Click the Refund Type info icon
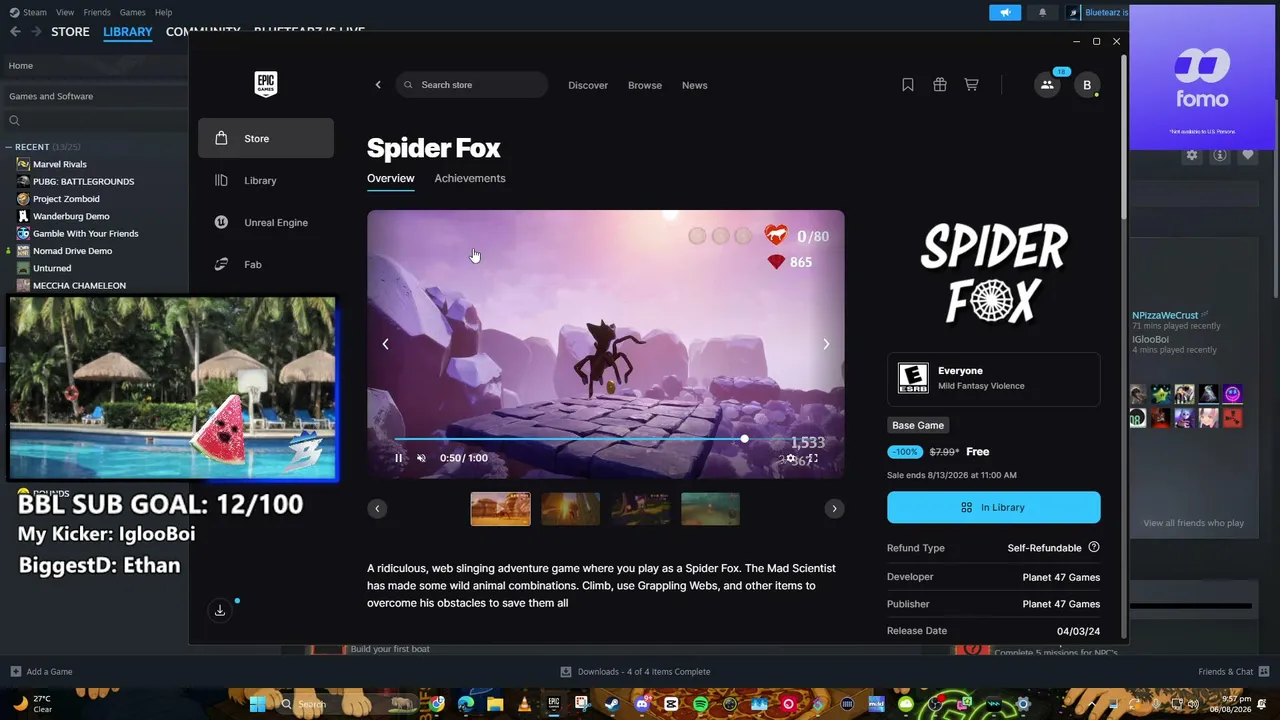The height and width of the screenshot is (720, 1280). [x=1094, y=548]
